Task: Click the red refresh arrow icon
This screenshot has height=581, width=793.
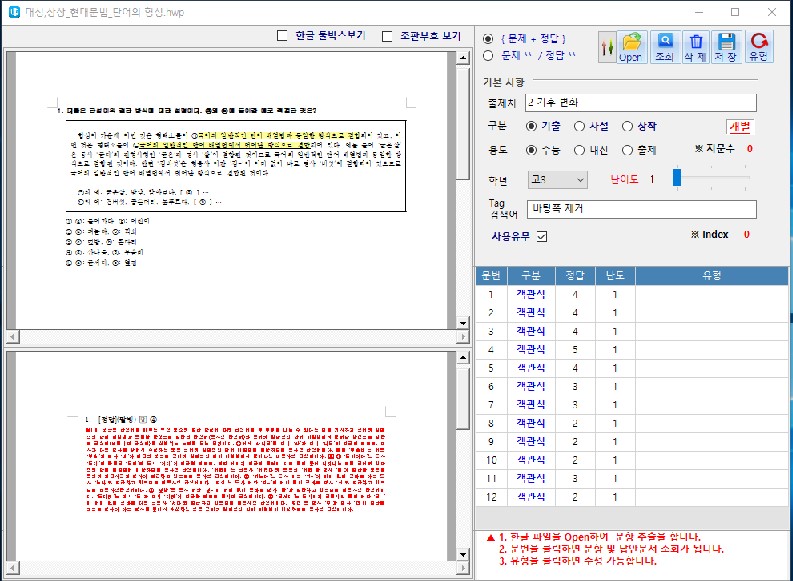Action: click(x=760, y=46)
